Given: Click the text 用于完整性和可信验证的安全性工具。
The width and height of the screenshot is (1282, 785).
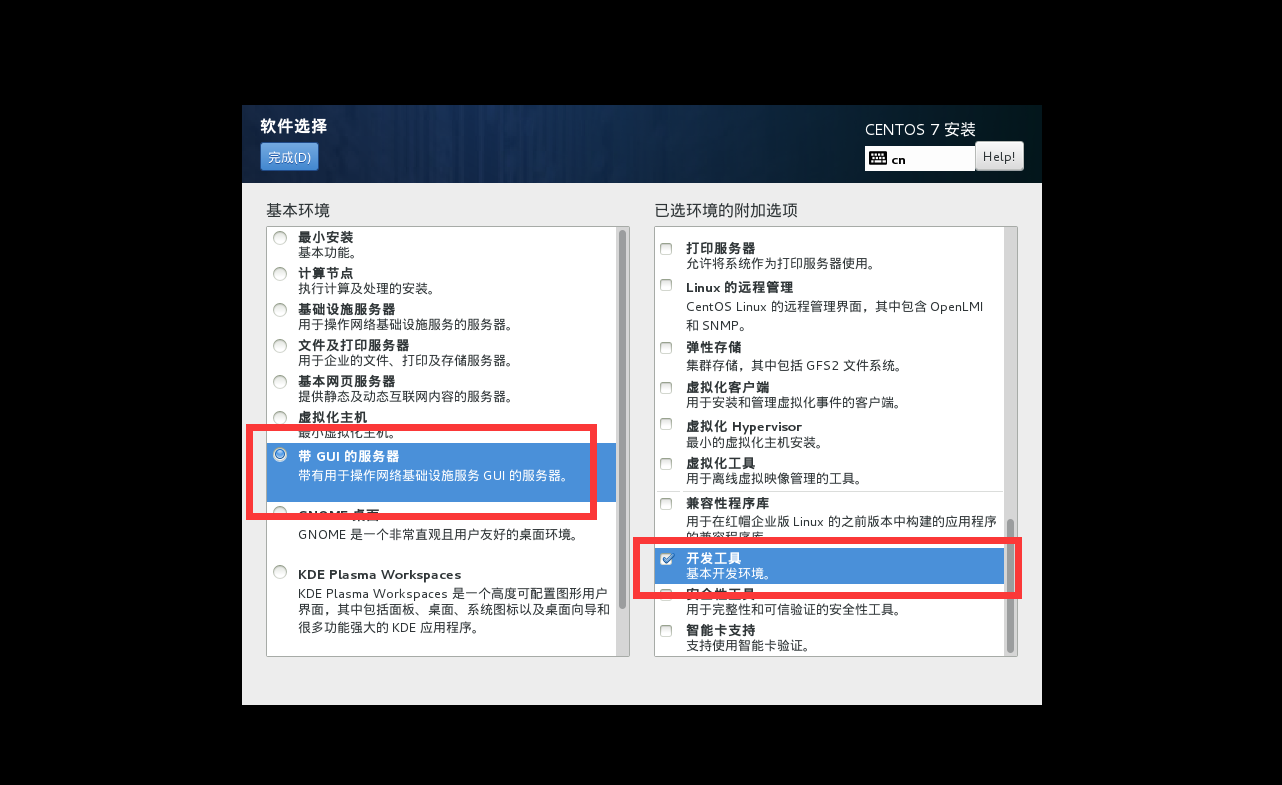Looking at the screenshot, I should 794,610.
